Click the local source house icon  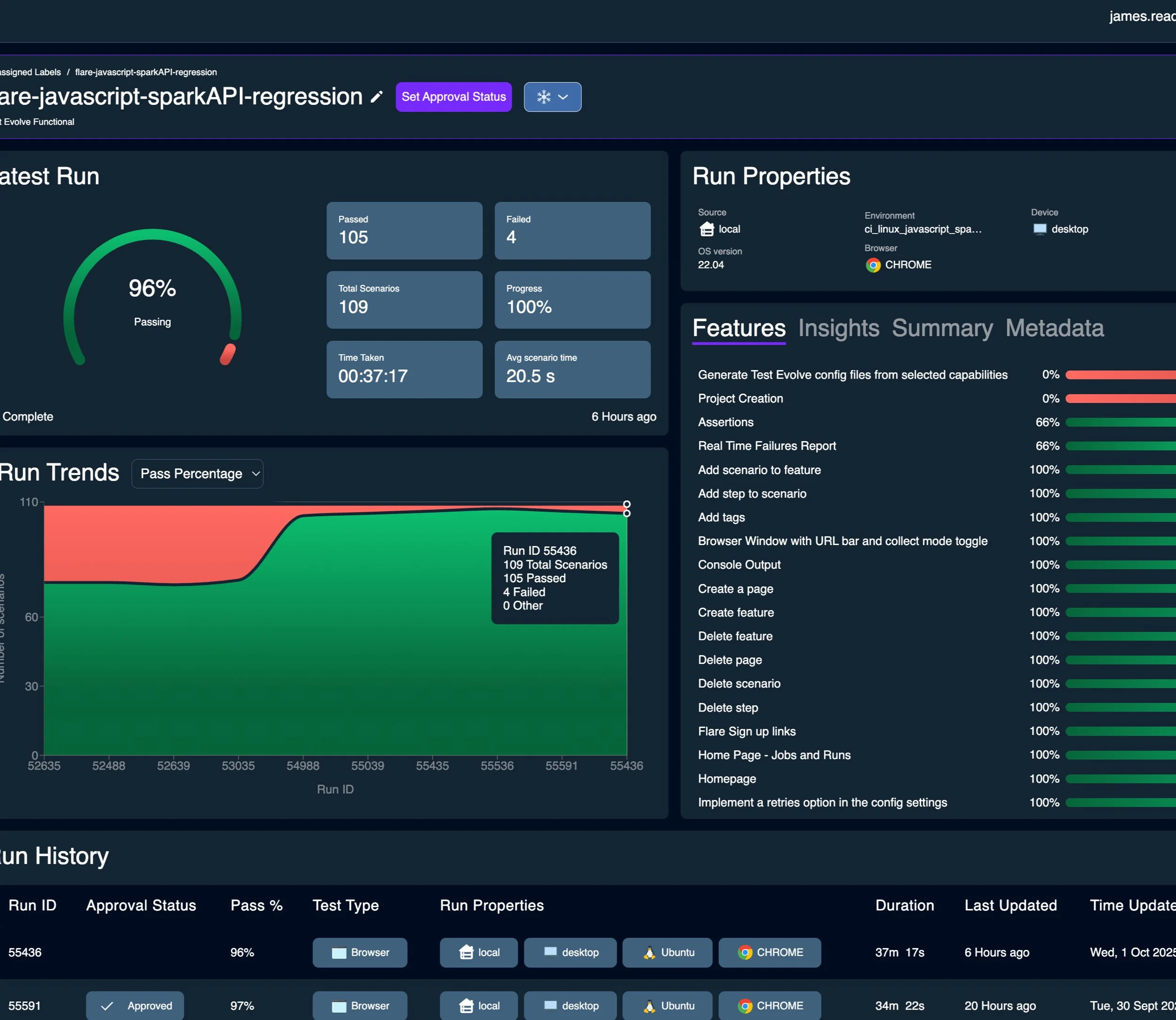pyautogui.click(x=707, y=229)
